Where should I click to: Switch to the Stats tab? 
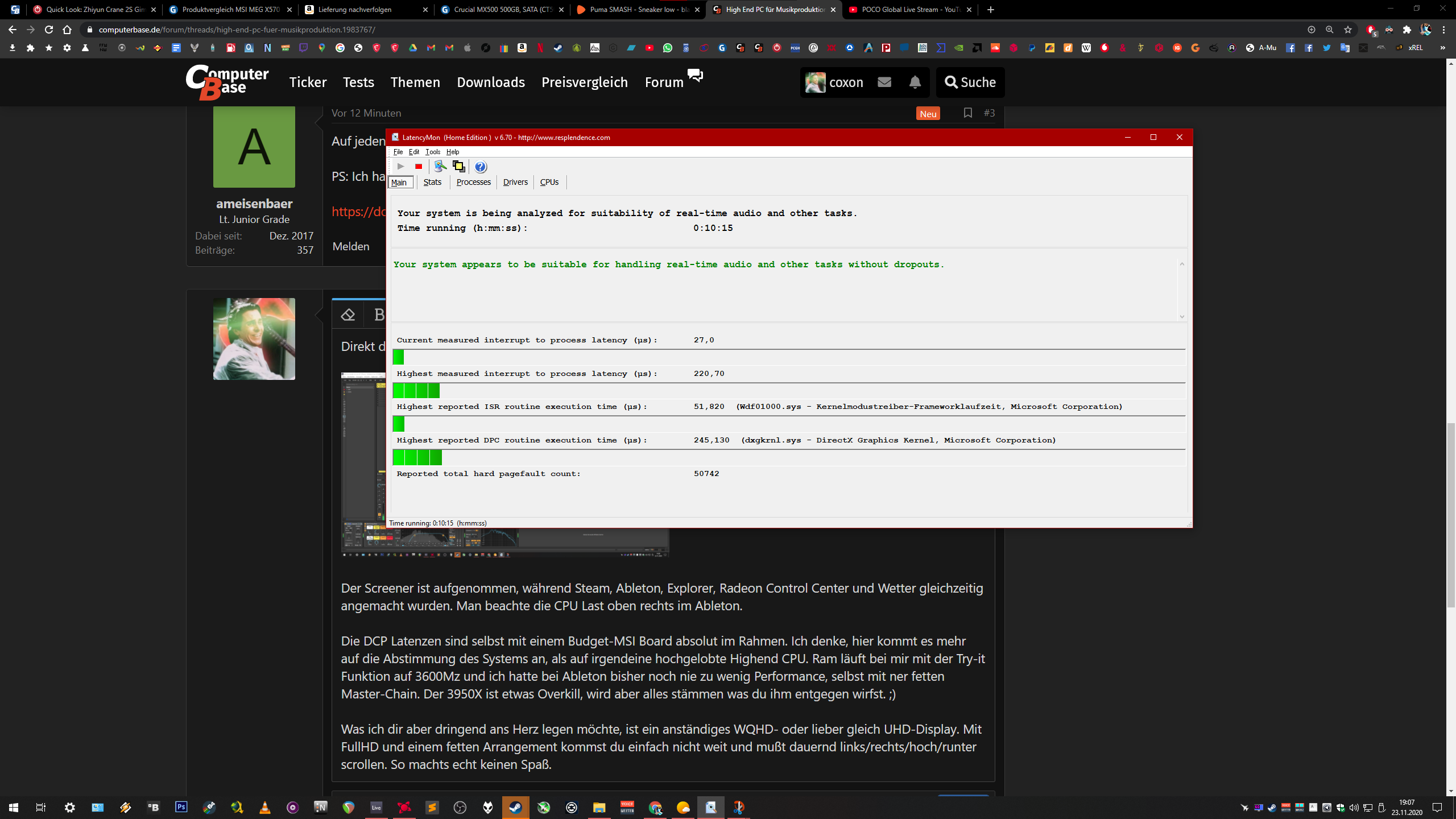(432, 182)
